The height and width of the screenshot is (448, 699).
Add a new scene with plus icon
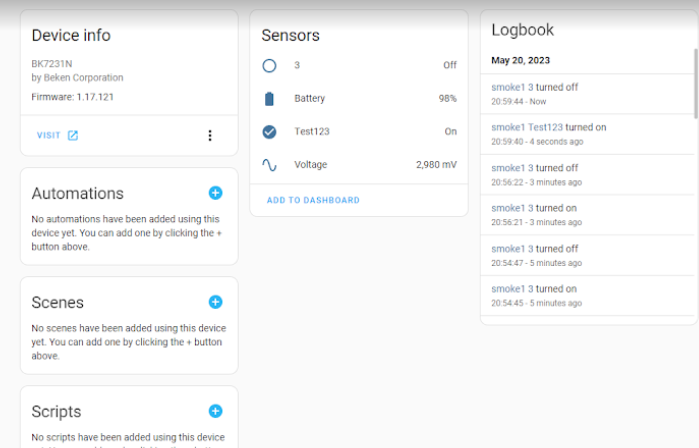tap(215, 302)
